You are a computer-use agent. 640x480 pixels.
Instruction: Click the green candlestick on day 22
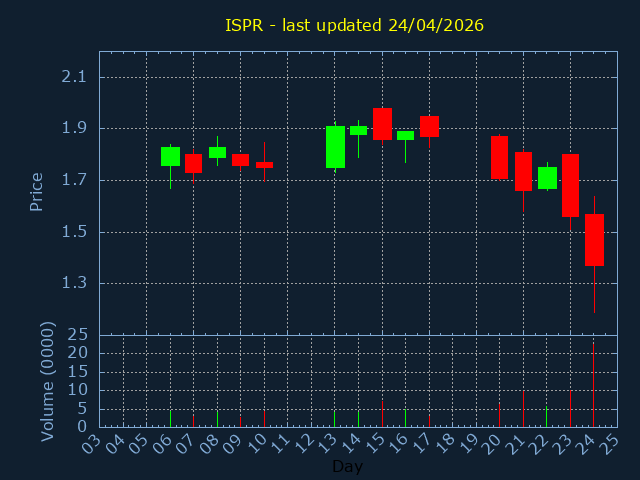point(547,178)
